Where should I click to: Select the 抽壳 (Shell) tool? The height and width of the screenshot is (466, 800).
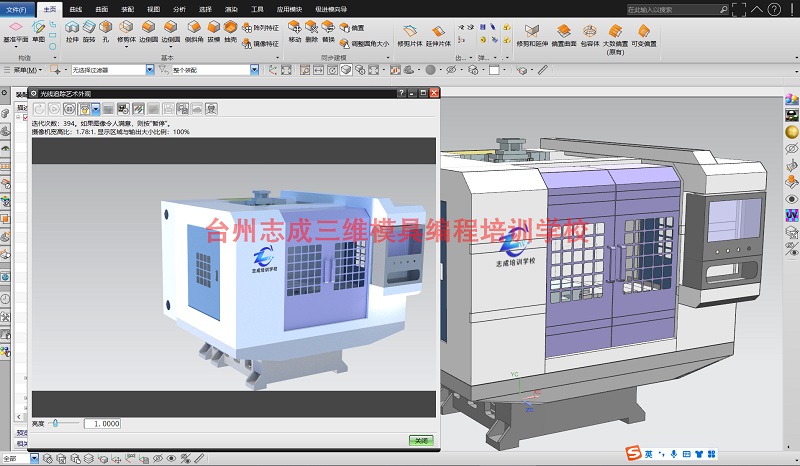[231, 31]
